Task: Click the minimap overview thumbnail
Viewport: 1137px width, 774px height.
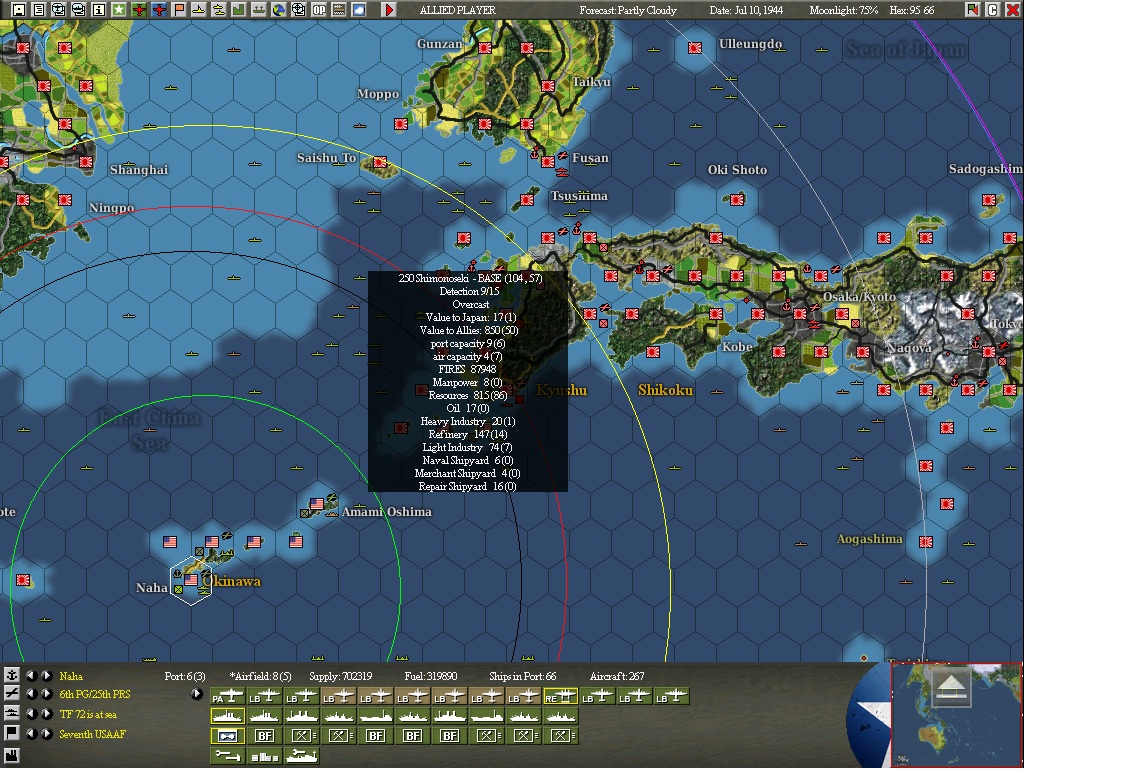Action: pos(956,715)
